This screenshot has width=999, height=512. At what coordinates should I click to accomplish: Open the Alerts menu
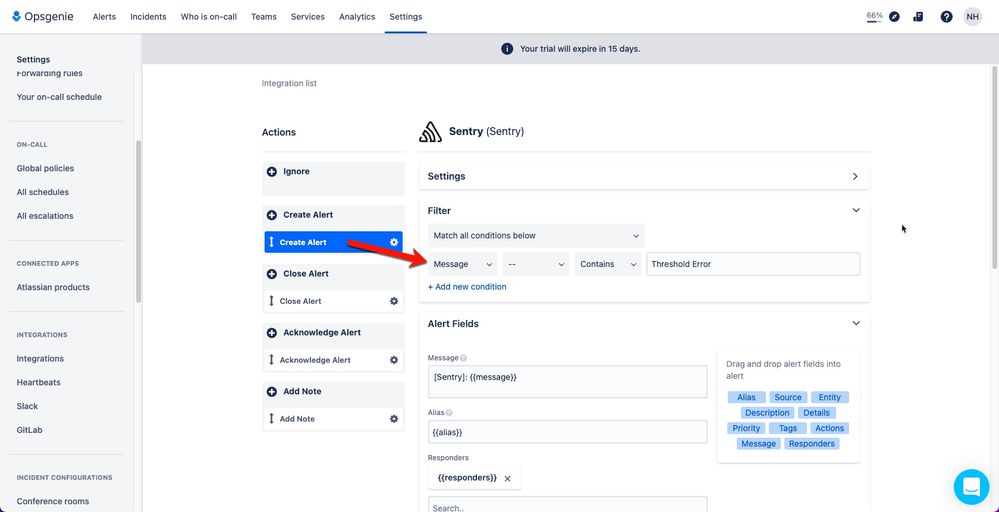click(104, 17)
